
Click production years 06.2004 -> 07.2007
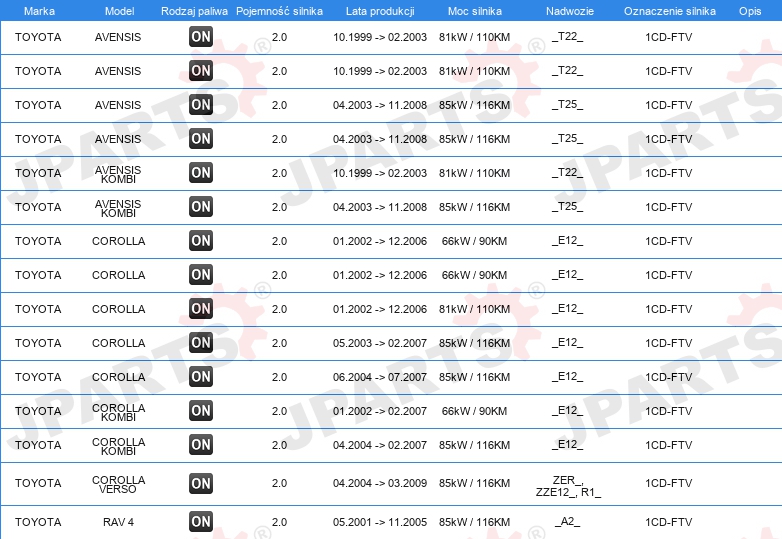[x=380, y=377]
